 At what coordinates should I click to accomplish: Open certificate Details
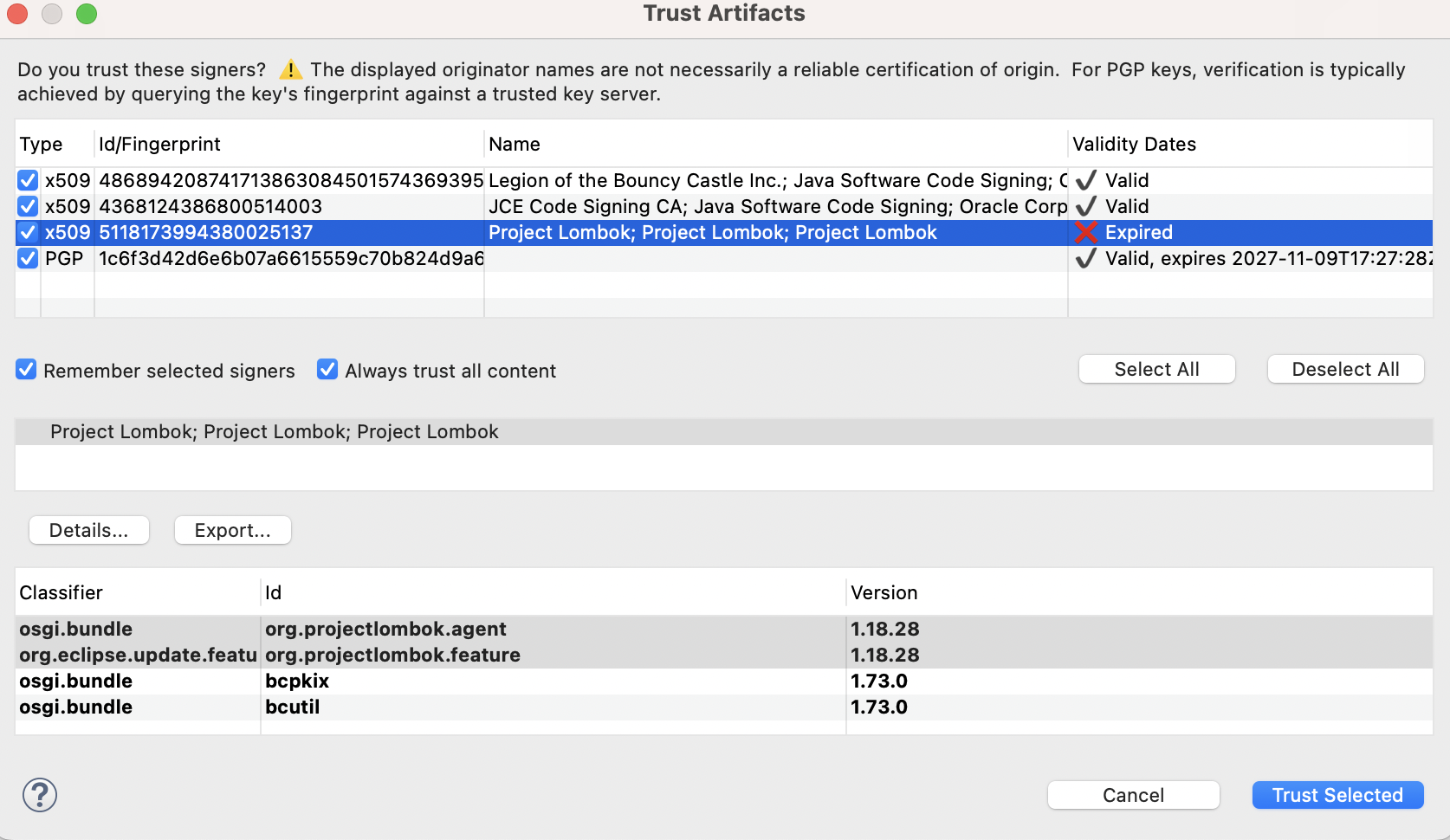click(x=88, y=530)
